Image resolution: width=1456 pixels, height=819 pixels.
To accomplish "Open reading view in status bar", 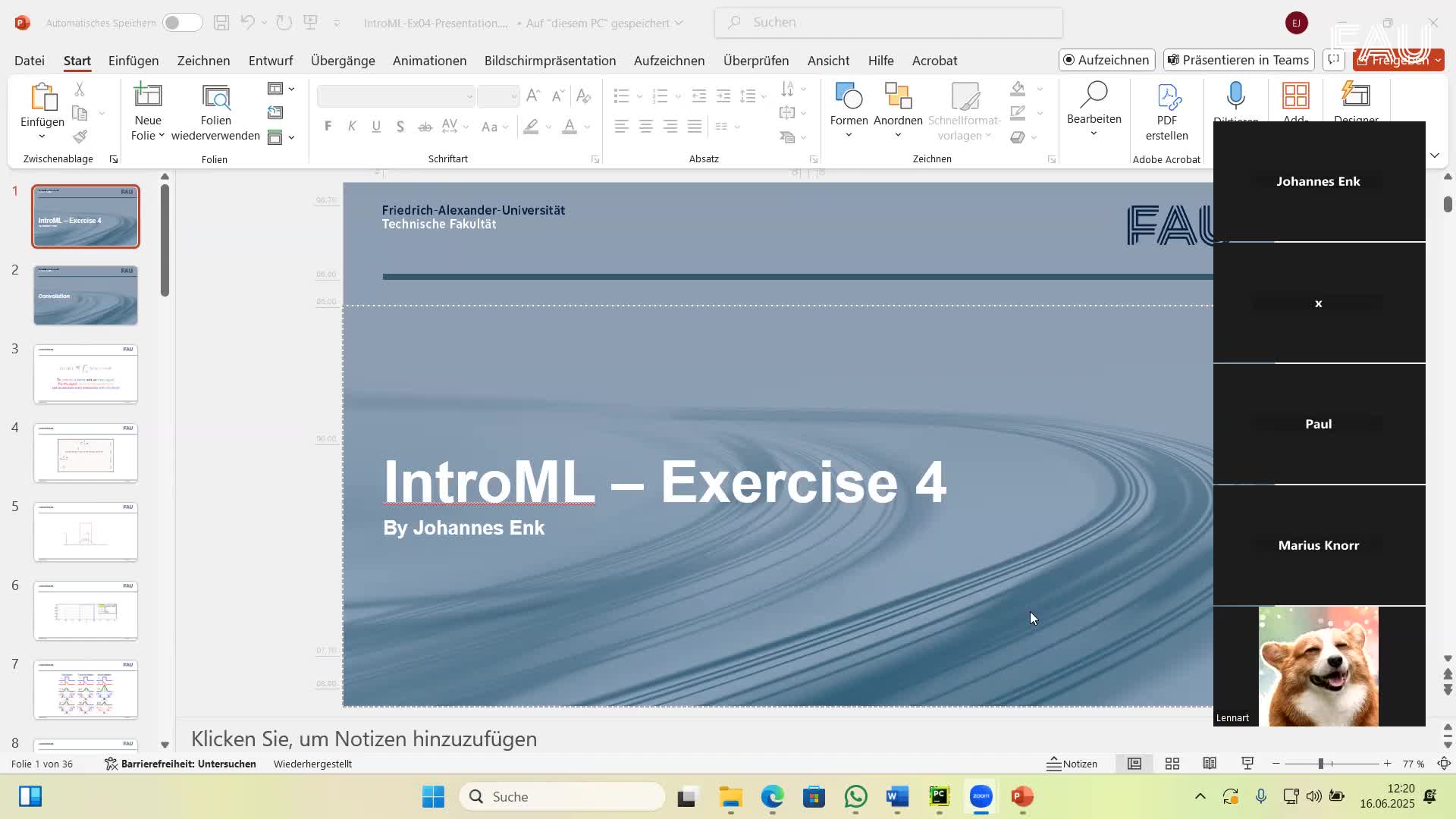I will 1210,764.
